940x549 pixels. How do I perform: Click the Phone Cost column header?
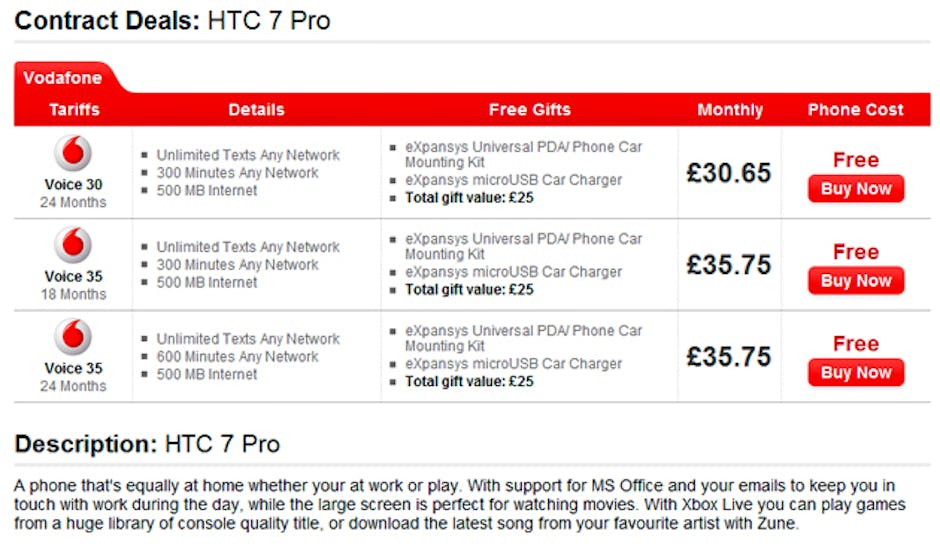855,110
